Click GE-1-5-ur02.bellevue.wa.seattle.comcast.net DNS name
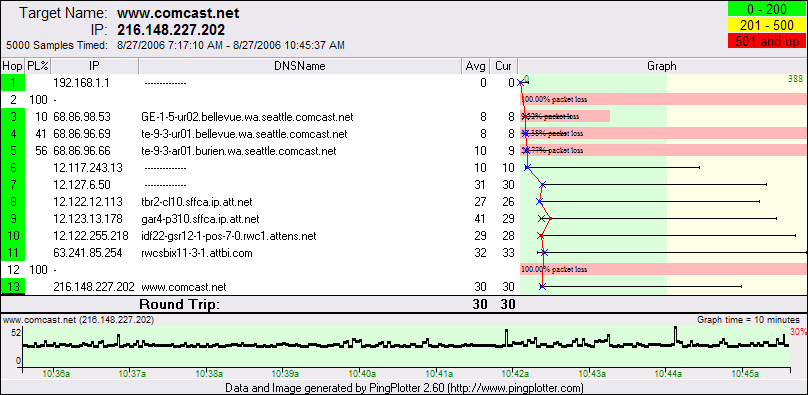The width and height of the screenshot is (808, 395). click(247, 117)
